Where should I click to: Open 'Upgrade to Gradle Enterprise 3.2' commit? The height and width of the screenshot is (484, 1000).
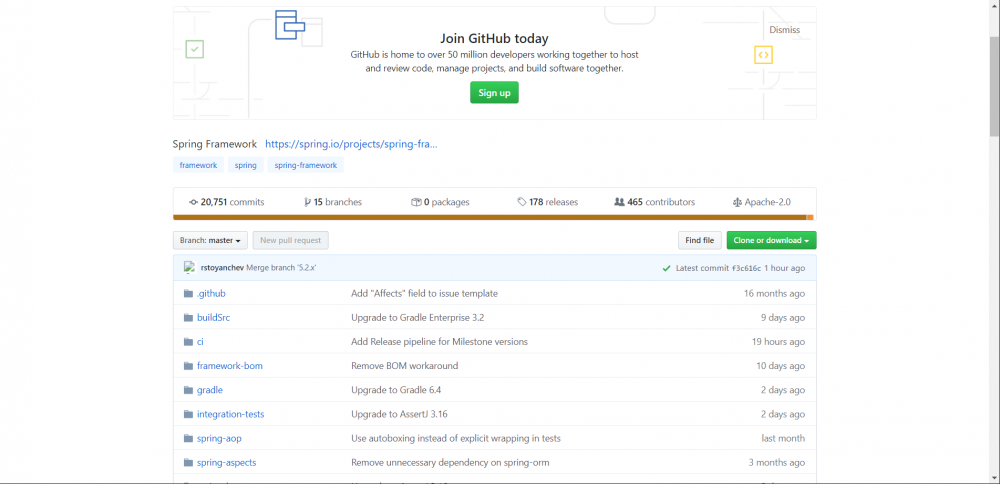click(418, 318)
